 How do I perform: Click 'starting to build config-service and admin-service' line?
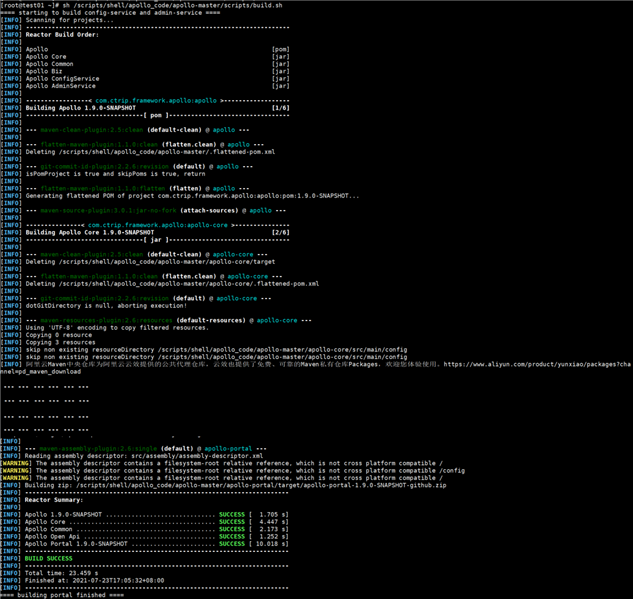click(110, 13)
